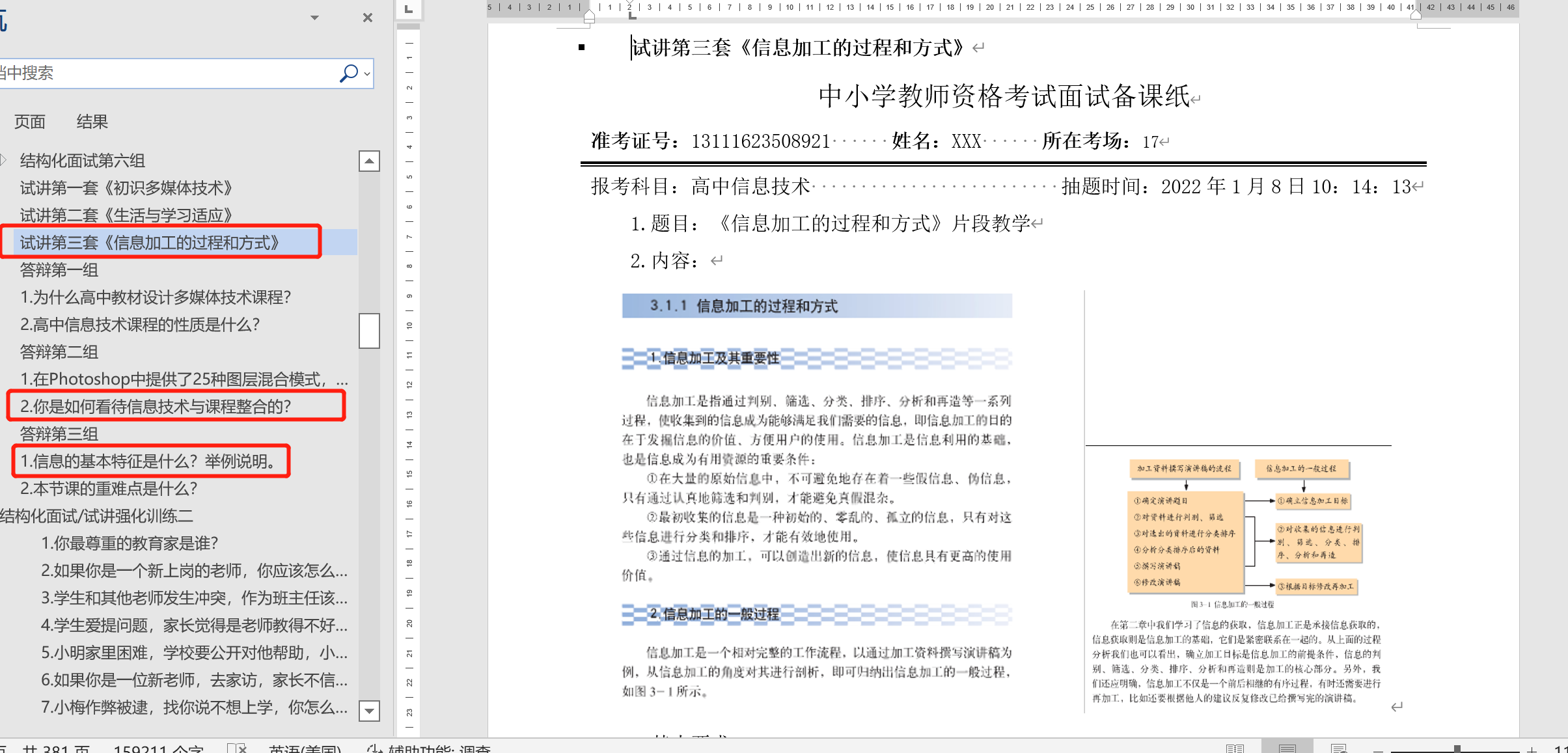Click the zoom slider handle
The height and width of the screenshot is (753, 1568).
point(1457,749)
